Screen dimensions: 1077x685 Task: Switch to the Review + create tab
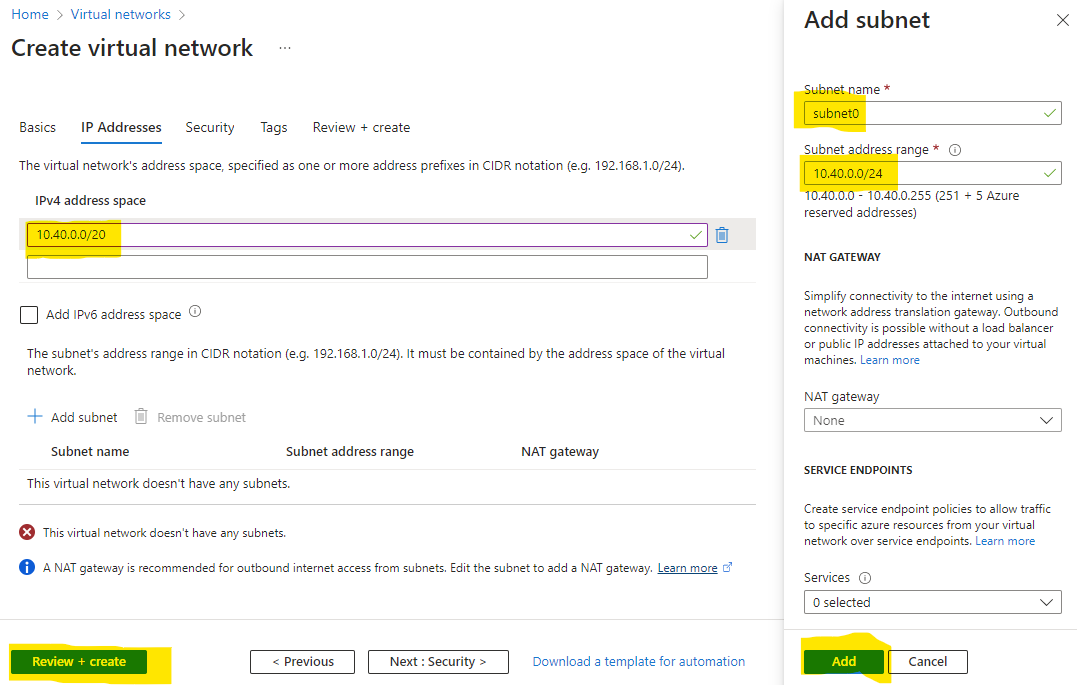(361, 128)
